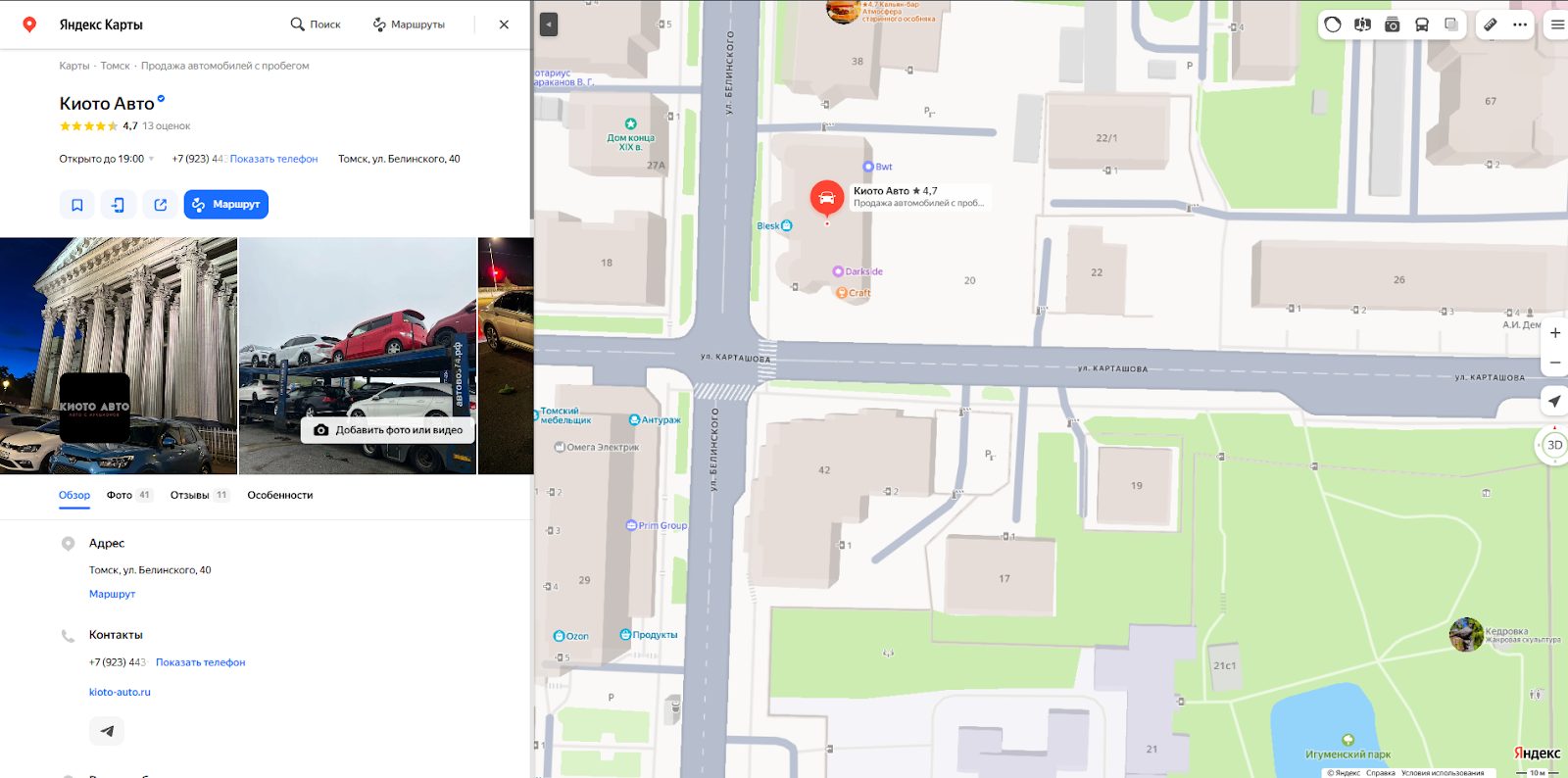Screen dimensions: 1568x778
Task: Toggle the public transport bus layer
Action: pos(1421,24)
